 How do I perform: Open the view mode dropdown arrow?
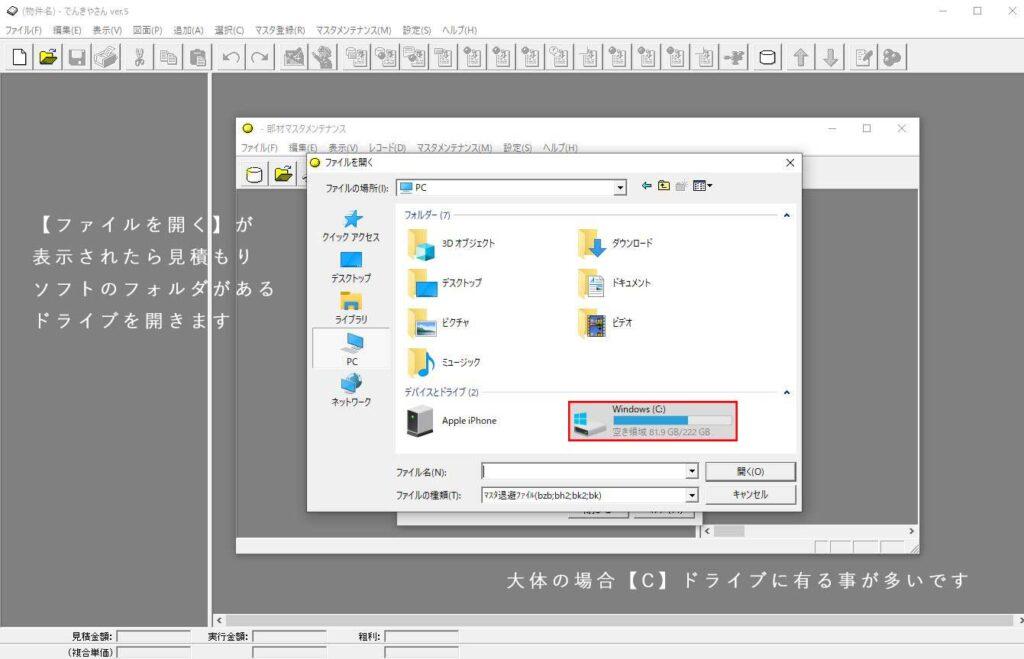[710, 186]
